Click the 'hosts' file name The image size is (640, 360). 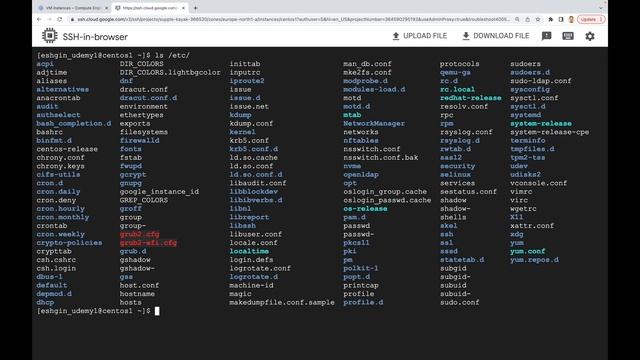[131, 302]
